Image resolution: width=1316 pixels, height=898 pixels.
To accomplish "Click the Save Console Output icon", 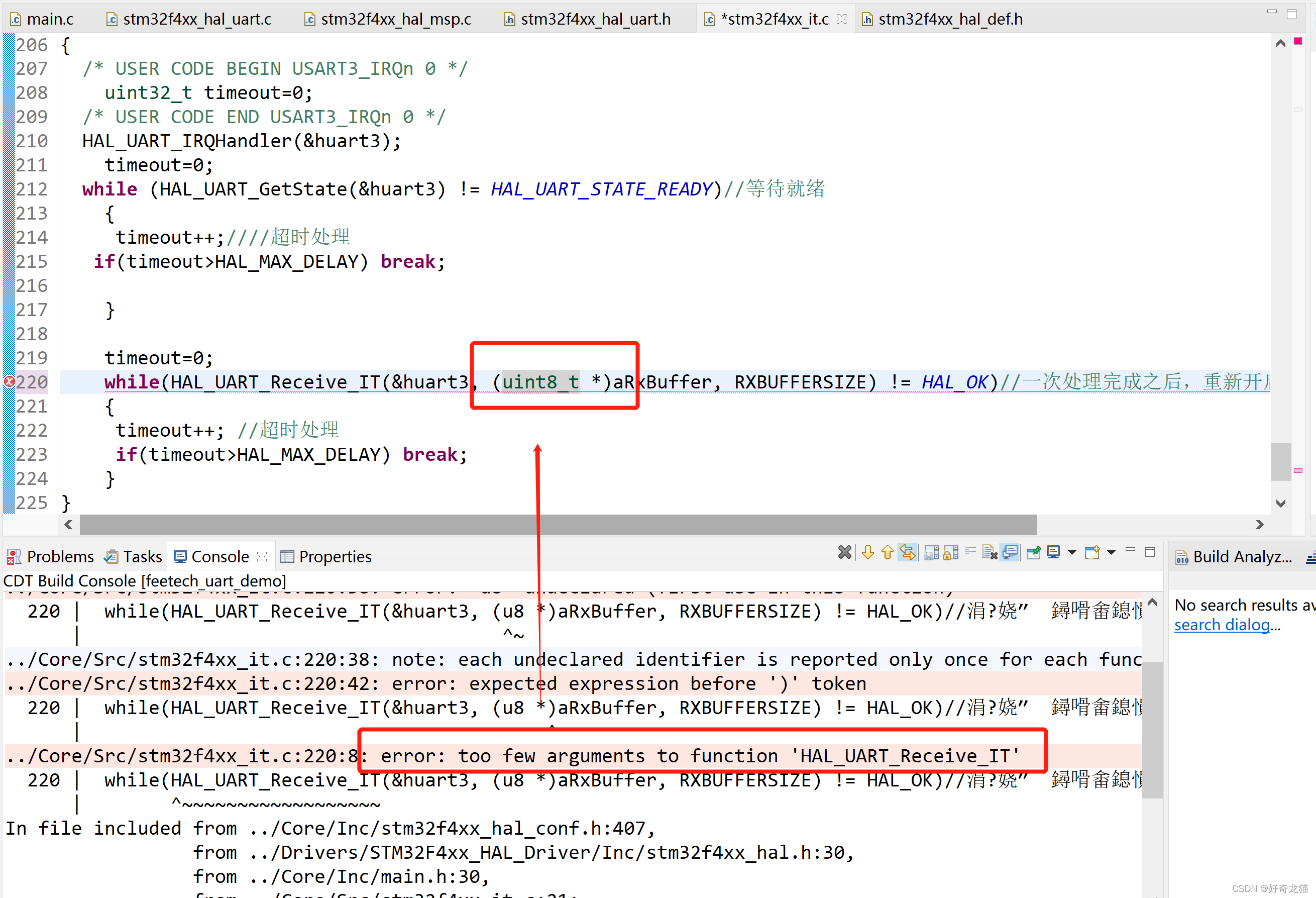I will [x=932, y=552].
